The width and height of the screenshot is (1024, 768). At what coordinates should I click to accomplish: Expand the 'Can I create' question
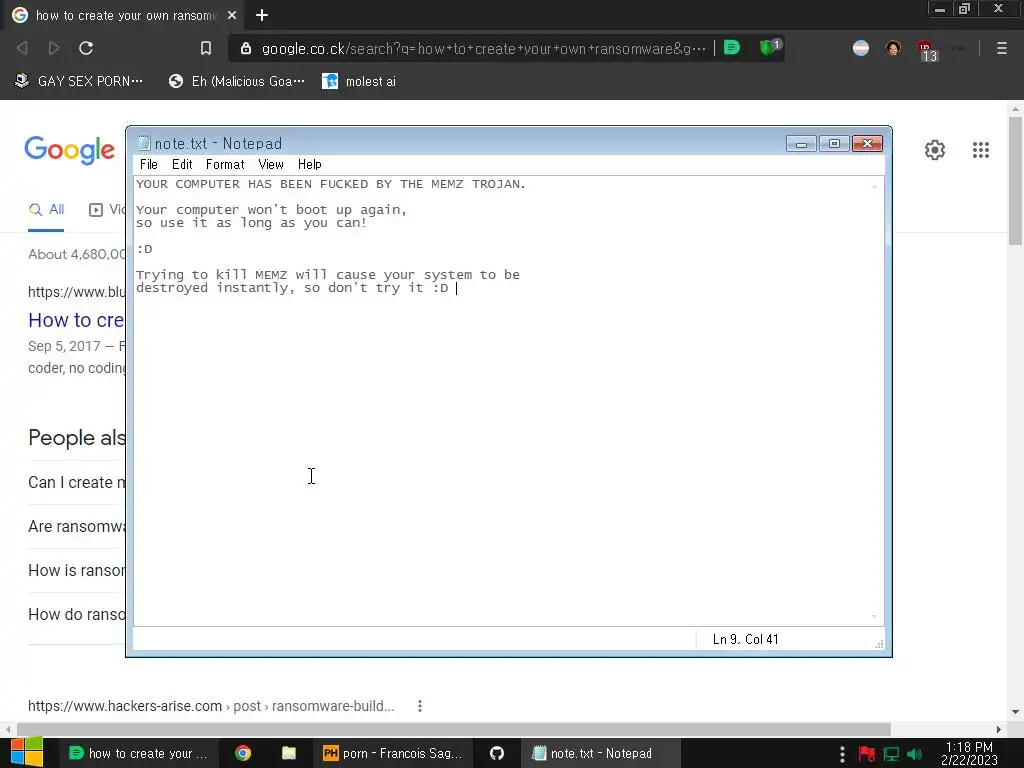[76, 483]
